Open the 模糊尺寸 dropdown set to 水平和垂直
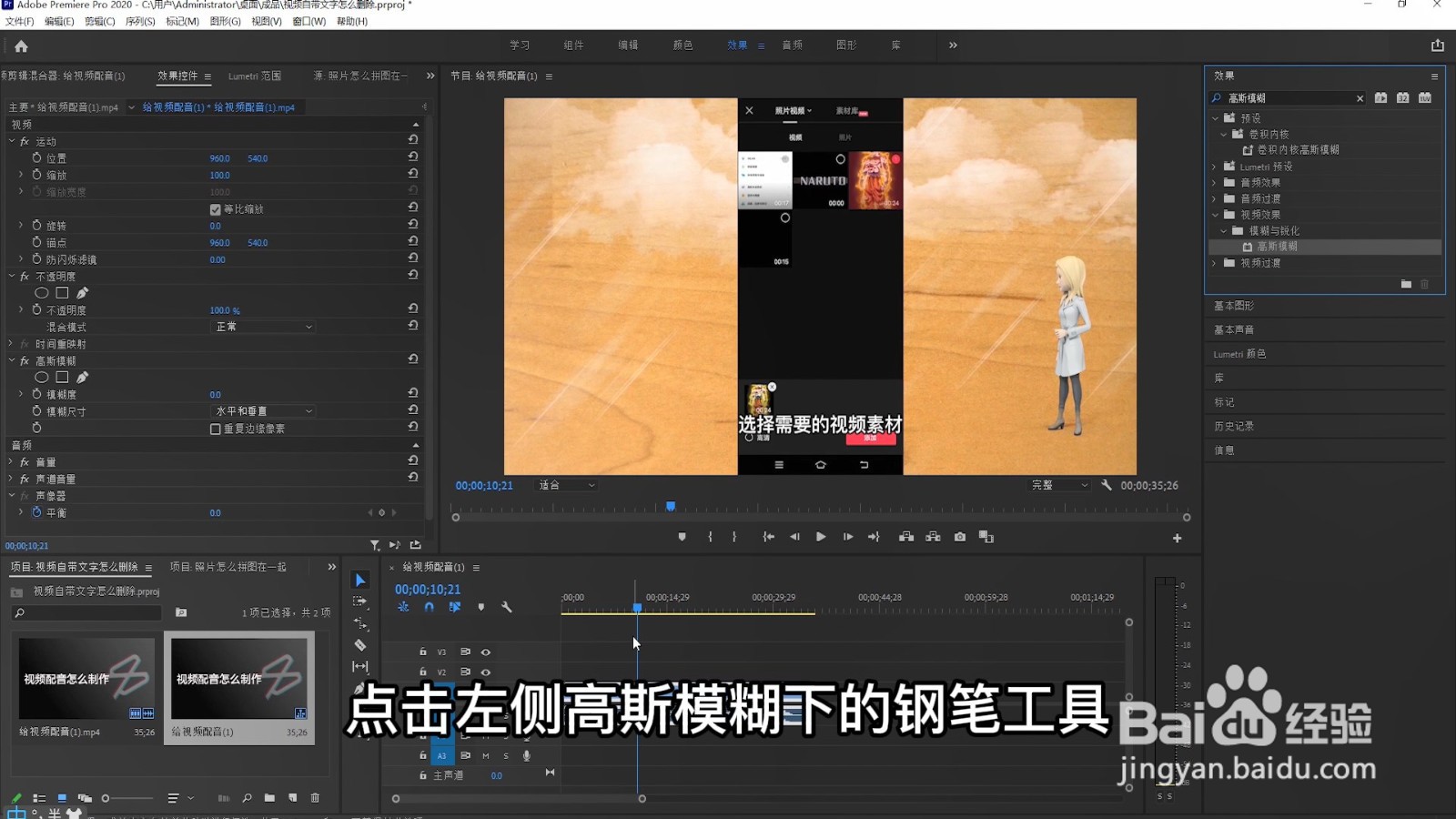 click(262, 410)
